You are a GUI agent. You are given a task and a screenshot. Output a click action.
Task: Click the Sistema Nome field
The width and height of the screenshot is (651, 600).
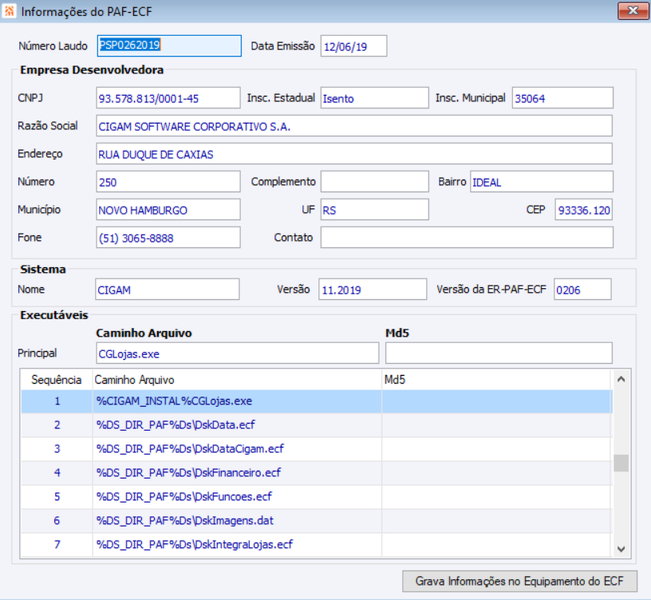pos(167,289)
